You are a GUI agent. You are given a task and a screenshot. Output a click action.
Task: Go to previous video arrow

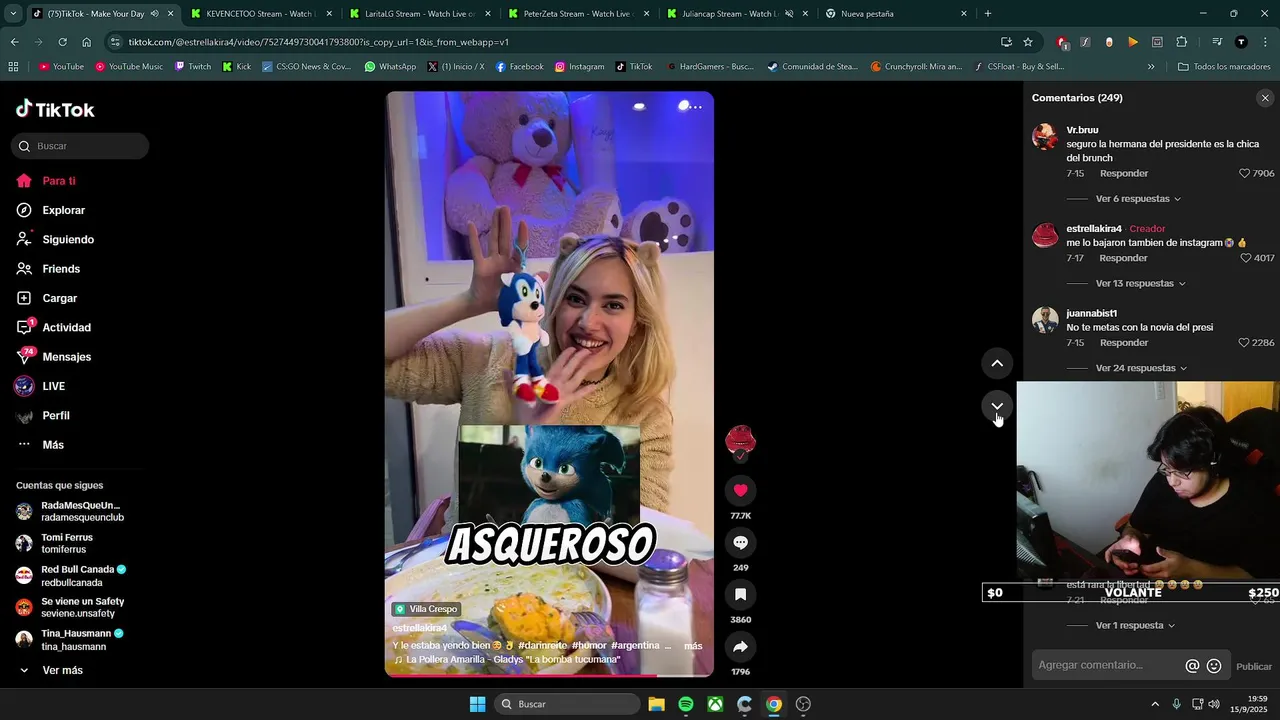pyautogui.click(x=997, y=363)
